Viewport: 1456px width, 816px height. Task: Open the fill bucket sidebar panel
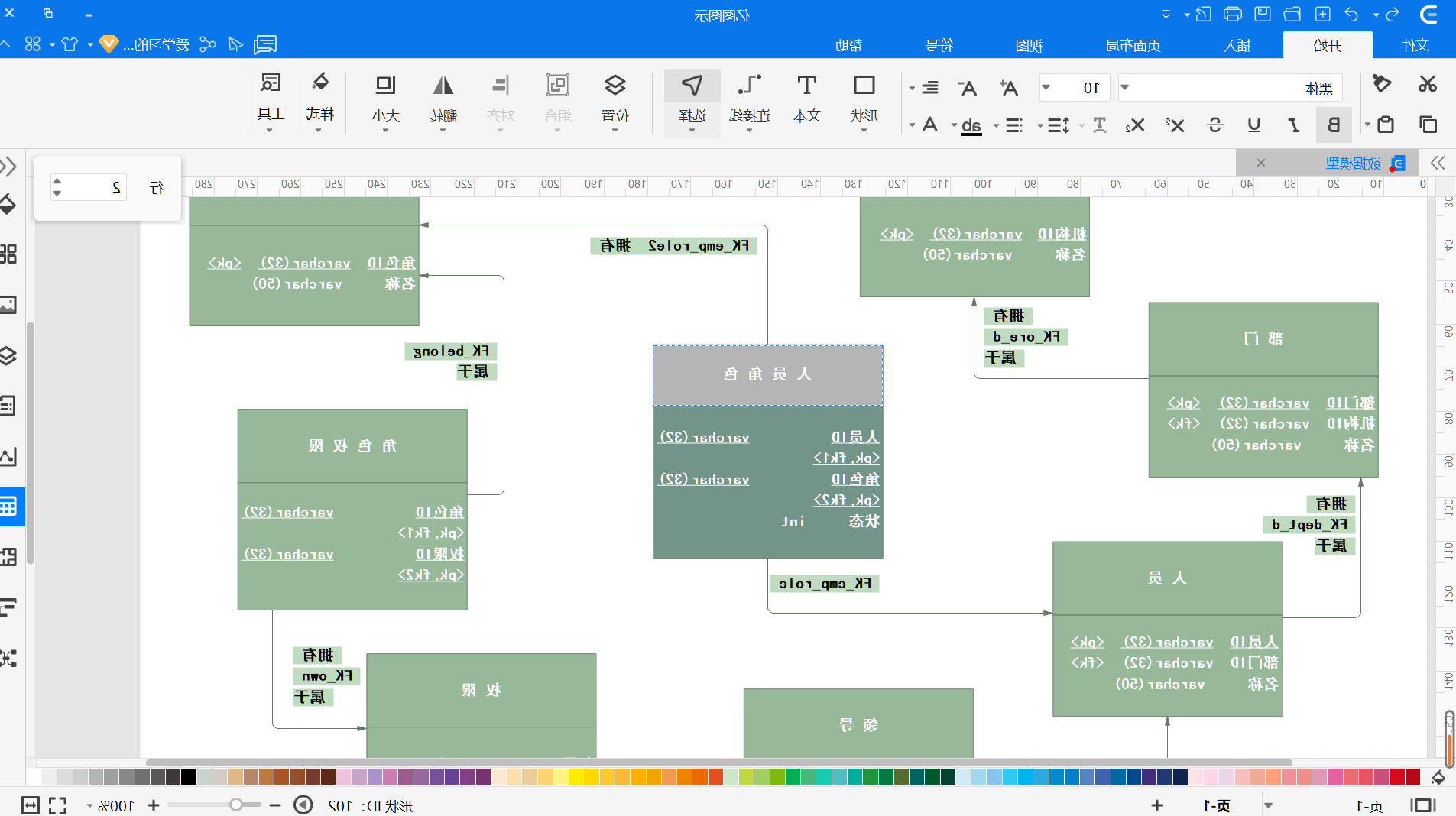pos(8,204)
